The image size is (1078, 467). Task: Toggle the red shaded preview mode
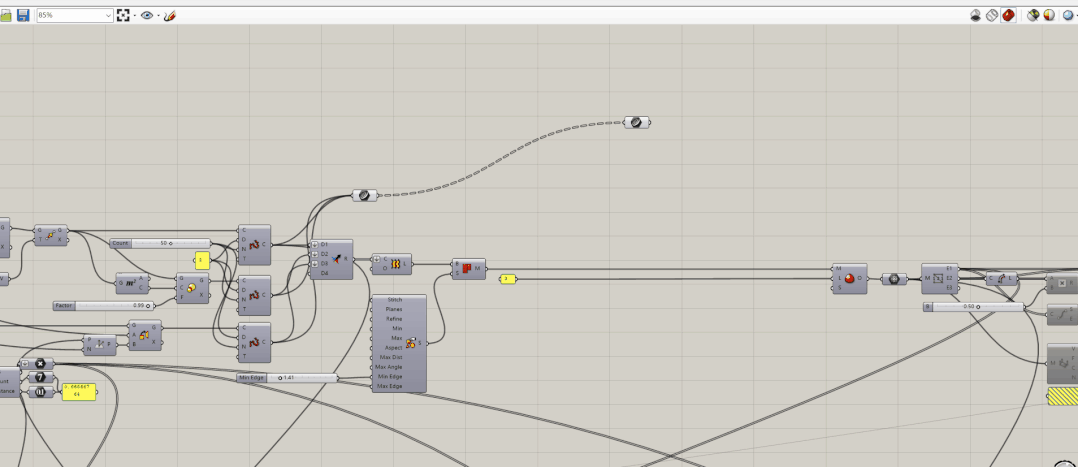point(1009,15)
